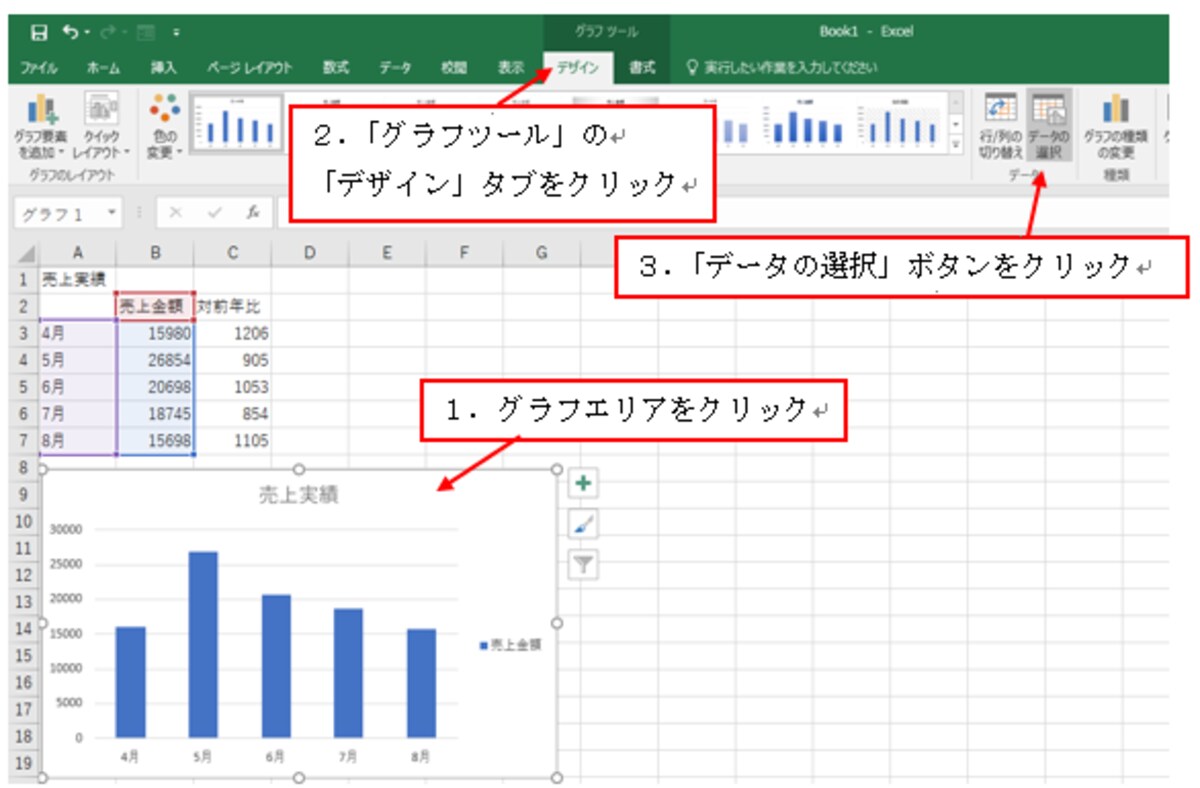This screenshot has height=788, width=1200.
Task: Open the 表示 tab
Action: click(511, 68)
